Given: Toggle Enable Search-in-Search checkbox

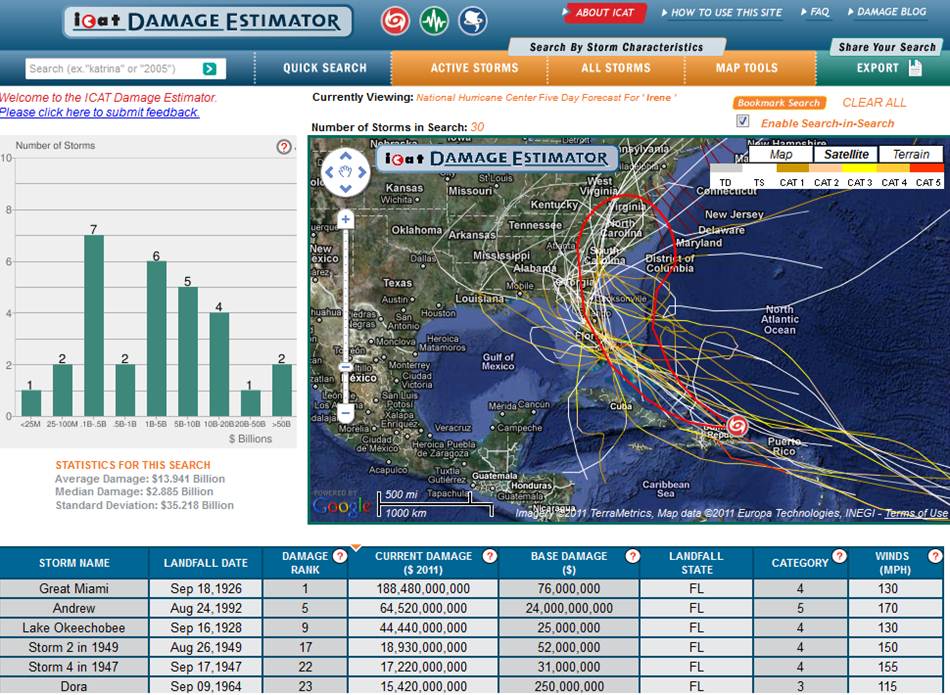Looking at the screenshot, I should pos(743,121).
